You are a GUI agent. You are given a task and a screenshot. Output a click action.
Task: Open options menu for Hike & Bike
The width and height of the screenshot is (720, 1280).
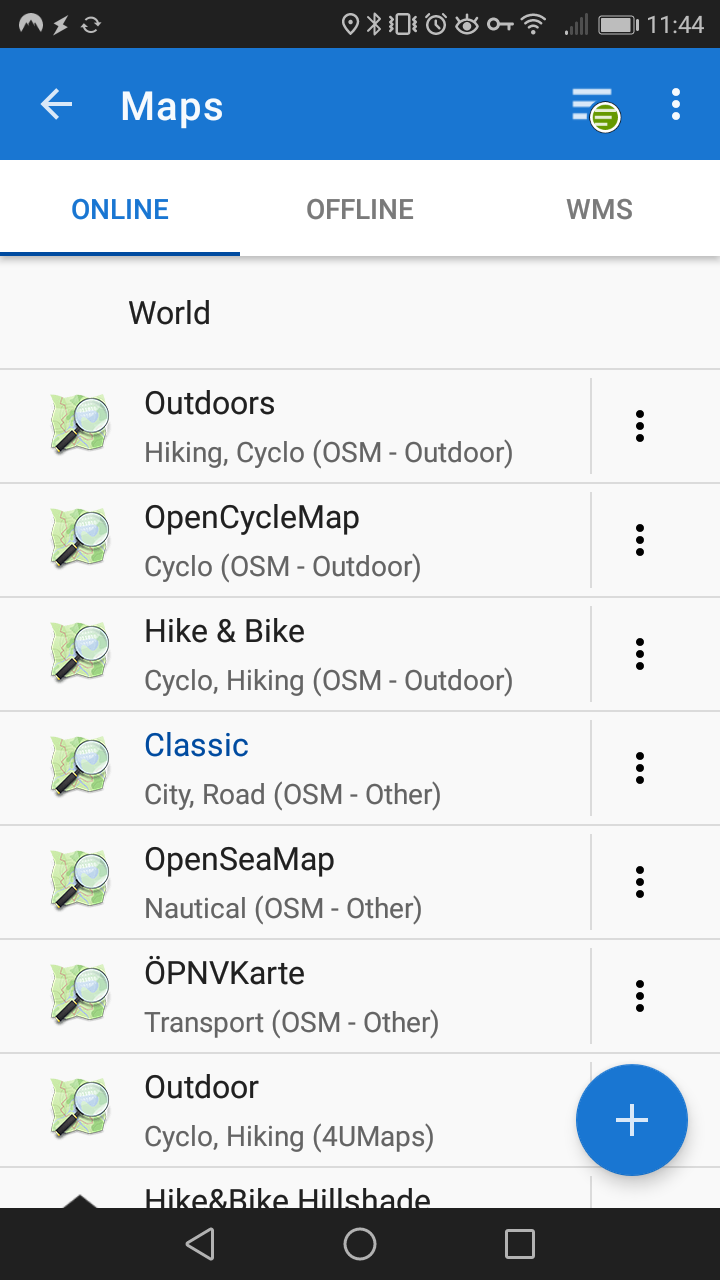tap(640, 654)
